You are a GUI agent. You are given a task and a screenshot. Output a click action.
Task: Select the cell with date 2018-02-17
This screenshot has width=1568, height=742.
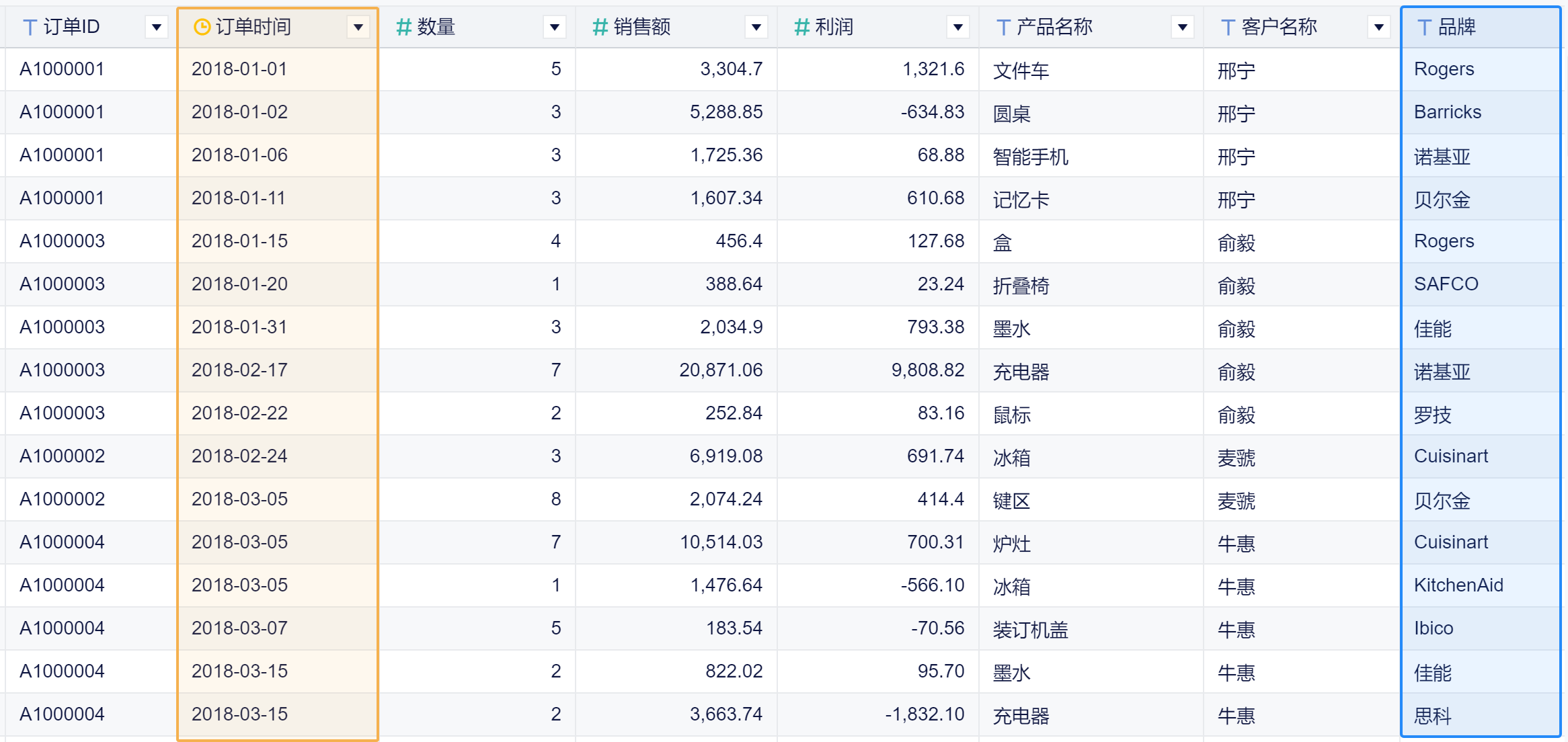tap(239, 370)
